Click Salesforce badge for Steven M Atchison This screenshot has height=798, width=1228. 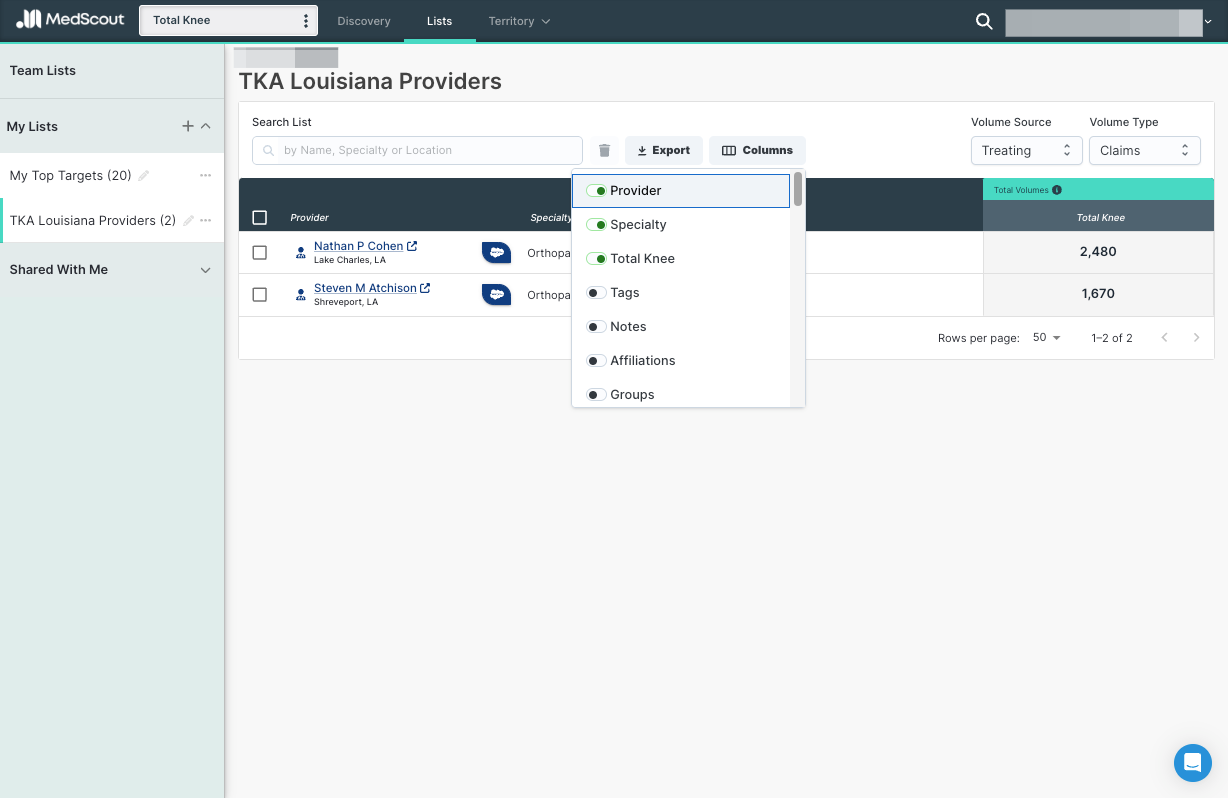(496, 294)
